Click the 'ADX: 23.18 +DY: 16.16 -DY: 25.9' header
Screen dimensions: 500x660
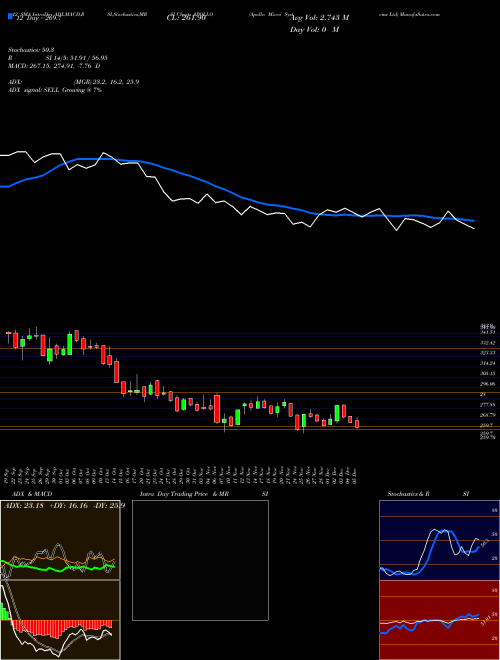point(64,506)
